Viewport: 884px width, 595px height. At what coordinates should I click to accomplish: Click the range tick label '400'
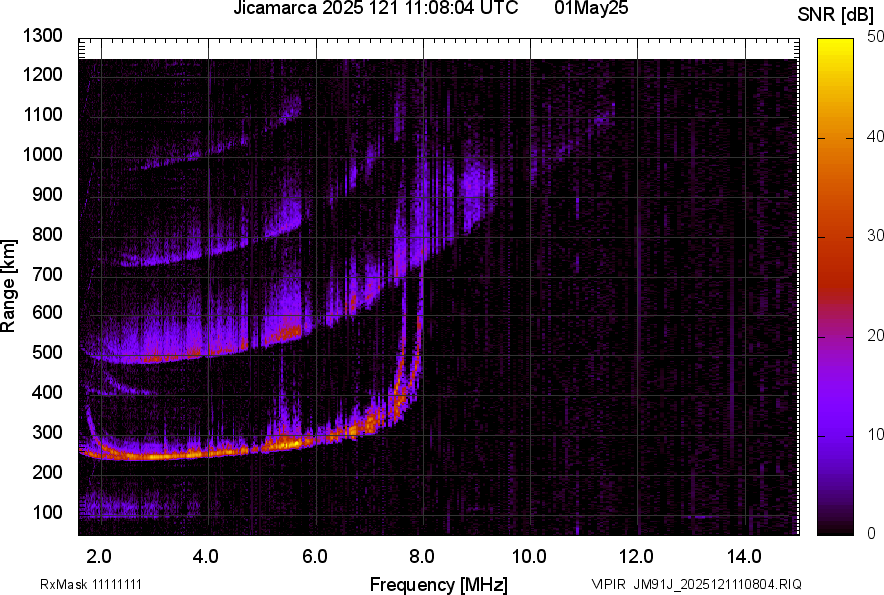pos(47,392)
